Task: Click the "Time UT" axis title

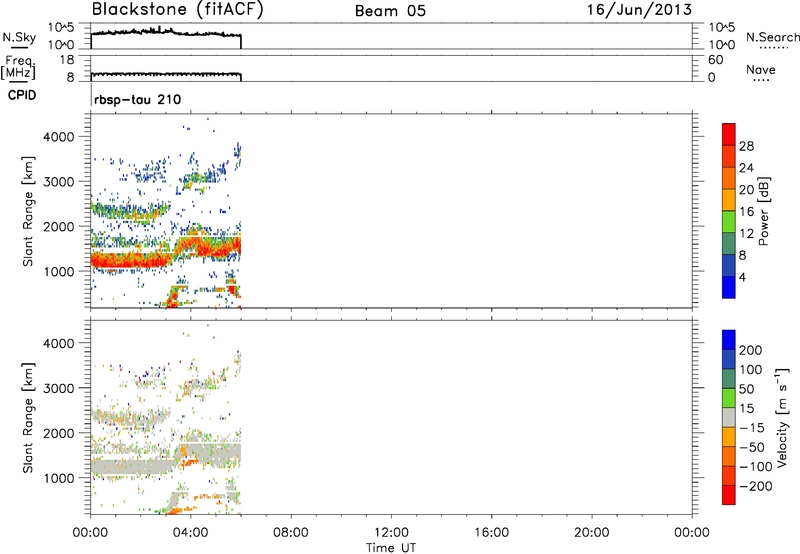Action: (x=391, y=547)
